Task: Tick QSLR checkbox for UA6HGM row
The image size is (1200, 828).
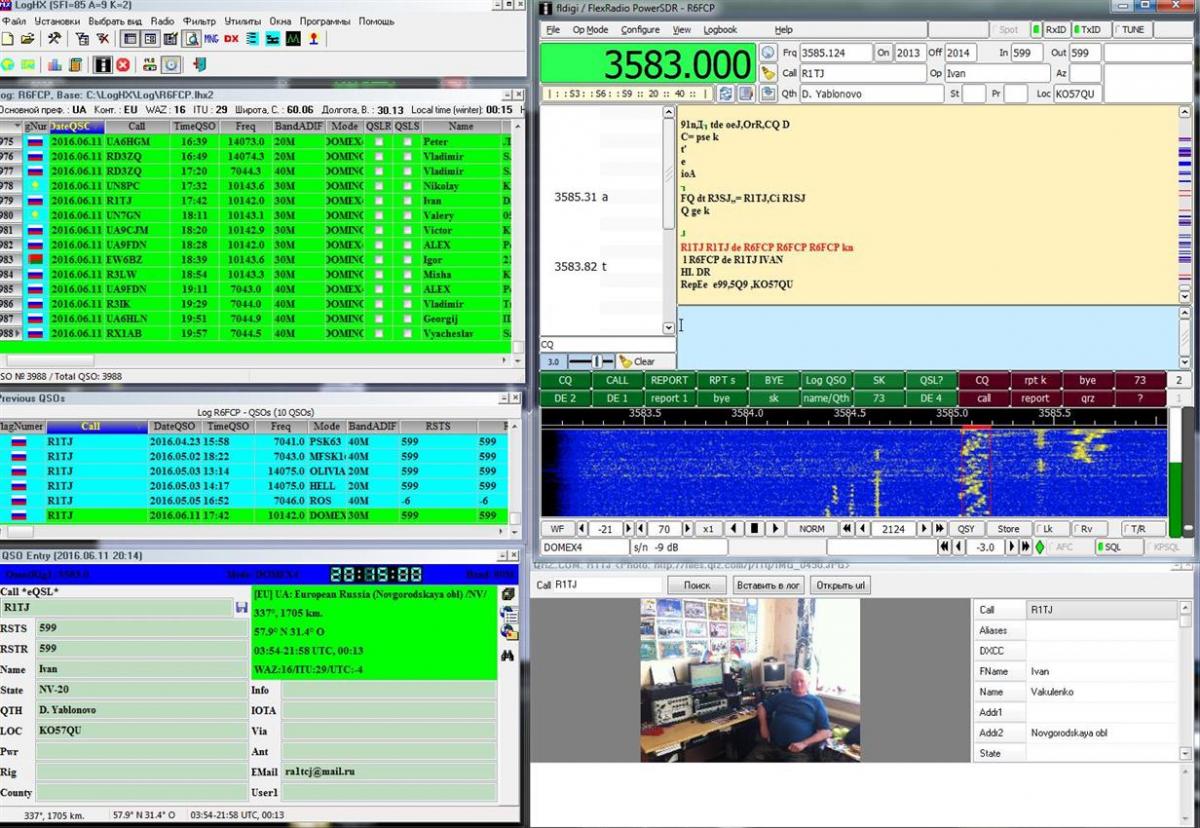Action: pyautogui.click(x=379, y=142)
